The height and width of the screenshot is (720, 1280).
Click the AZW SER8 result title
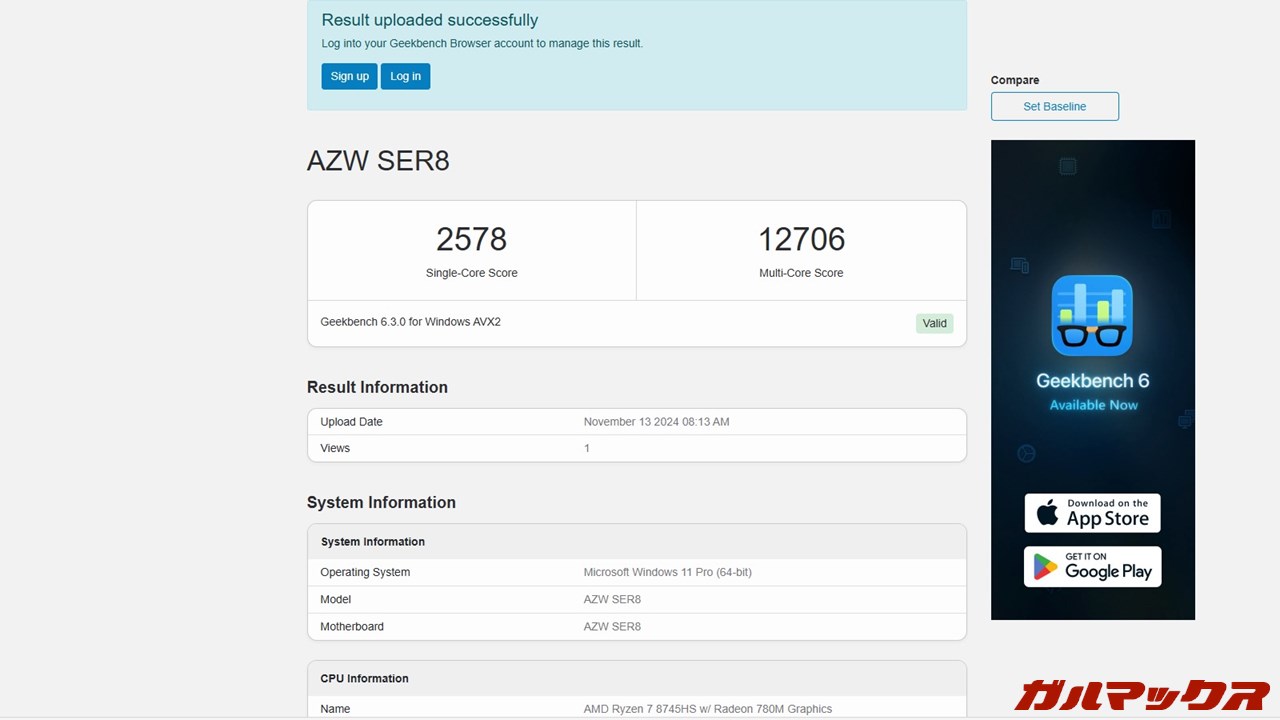(x=378, y=161)
